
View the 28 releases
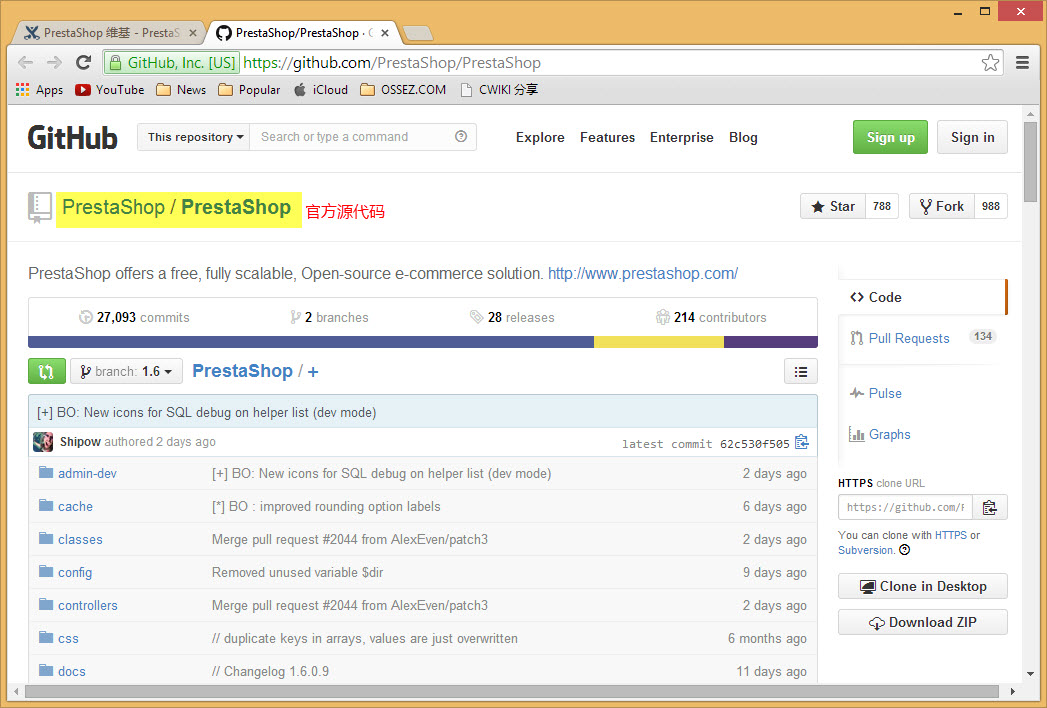tap(512, 317)
